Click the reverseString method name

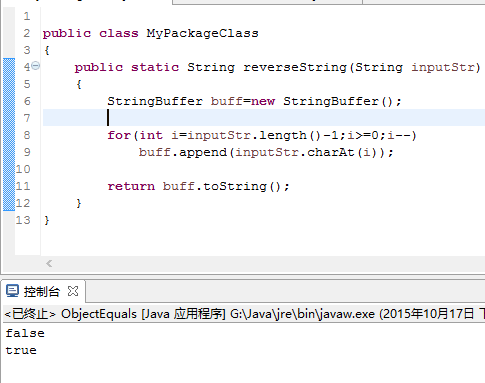[295, 67]
